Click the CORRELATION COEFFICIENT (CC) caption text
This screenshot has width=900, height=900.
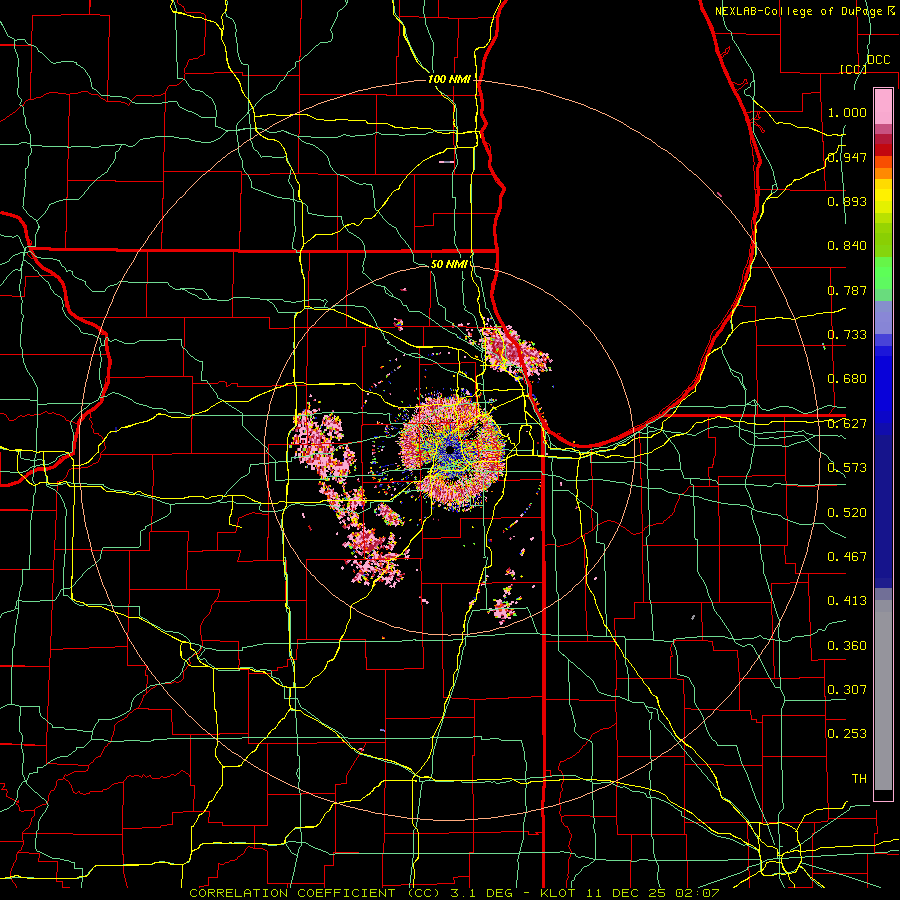click(315, 893)
